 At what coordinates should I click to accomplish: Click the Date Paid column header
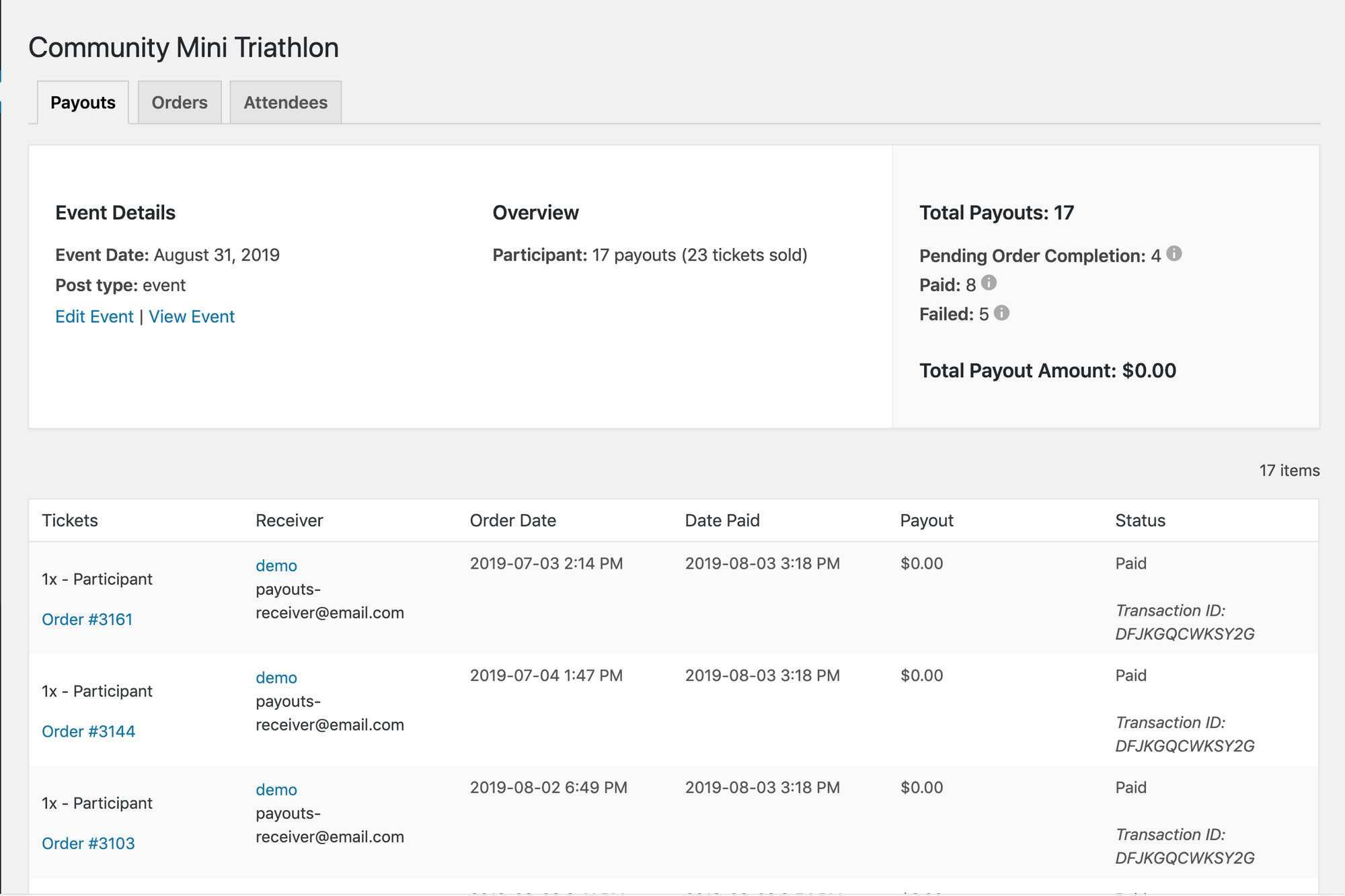tap(722, 520)
